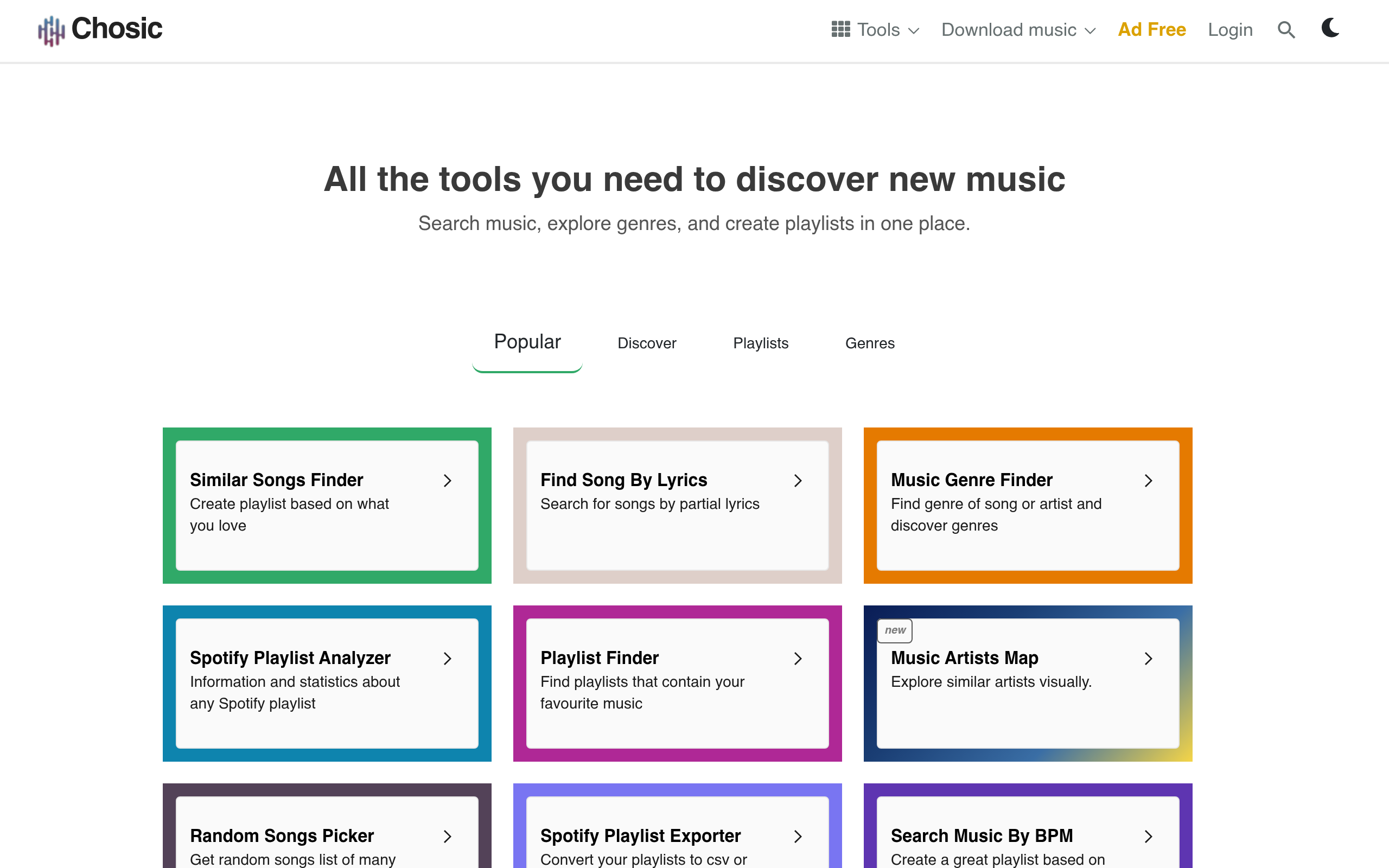Image resolution: width=1389 pixels, height=868 pixels.
Task: Open the Login page
Action: [1230, 30]
